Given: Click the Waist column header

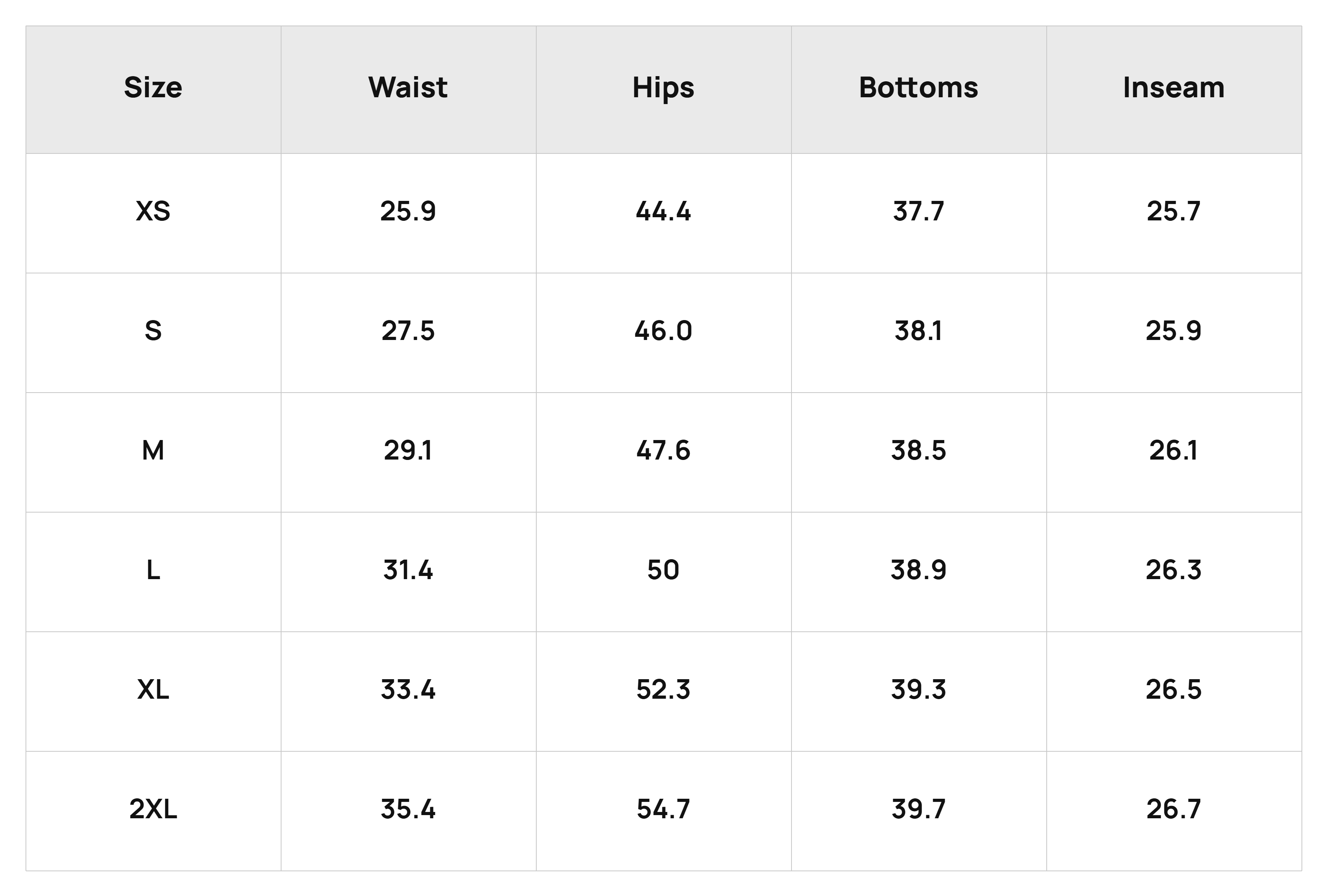Looking at the screenshot, I should click(408, 88).
